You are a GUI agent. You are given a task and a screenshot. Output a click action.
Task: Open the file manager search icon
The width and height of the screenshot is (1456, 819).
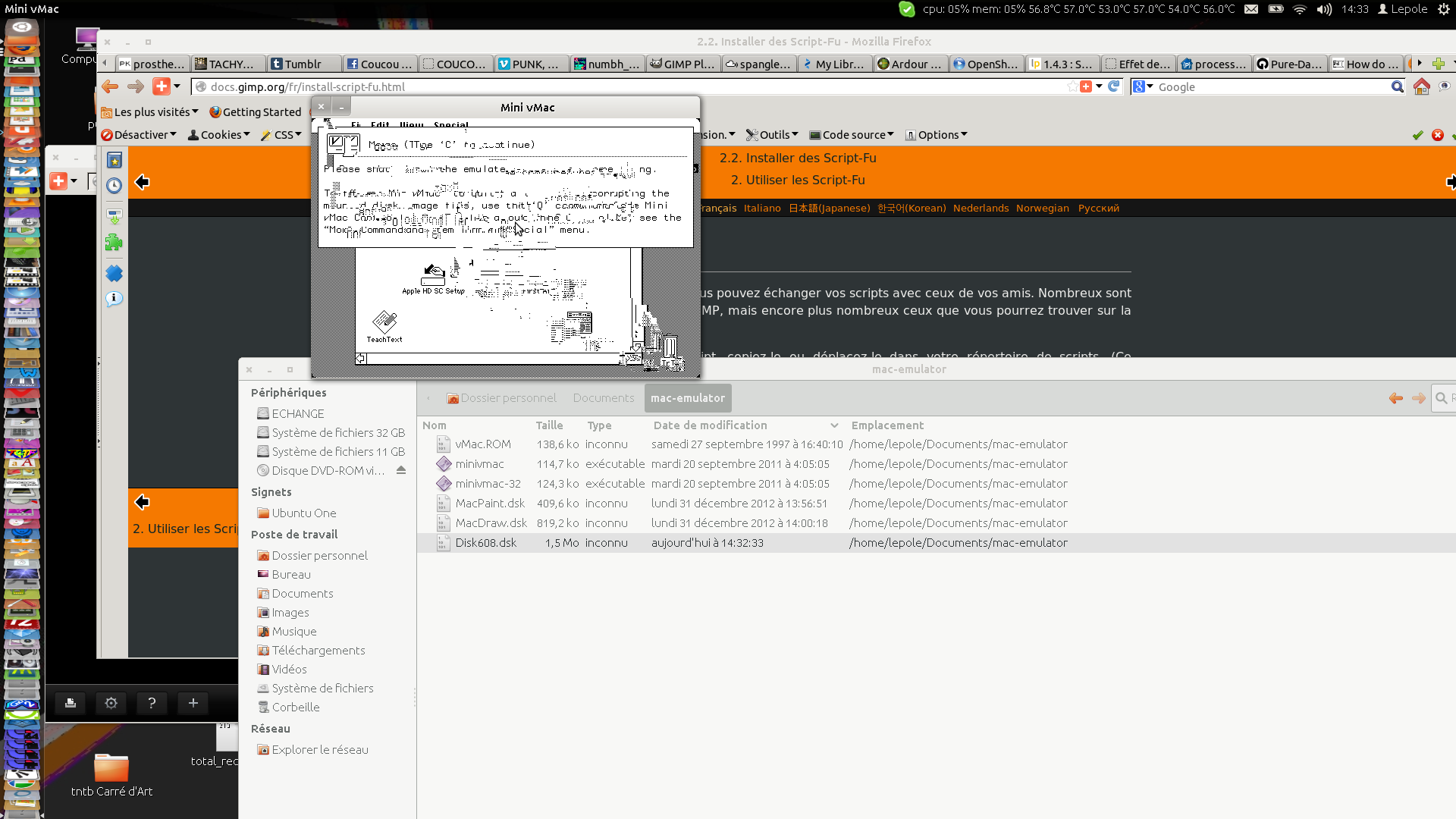point(1441,398)
